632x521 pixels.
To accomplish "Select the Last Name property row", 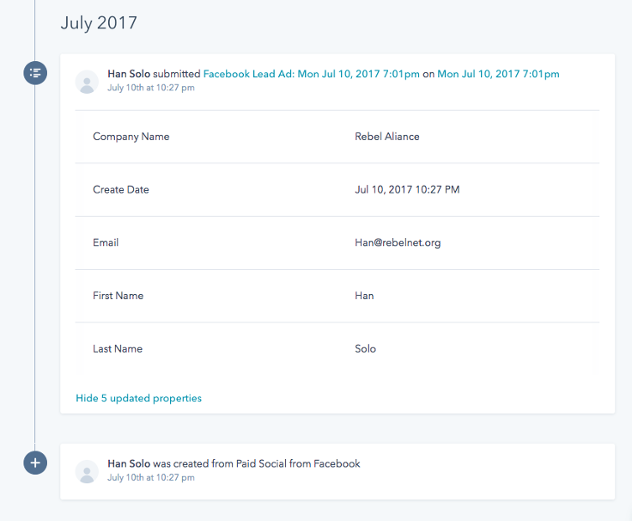I will click(x=337, y=349).
